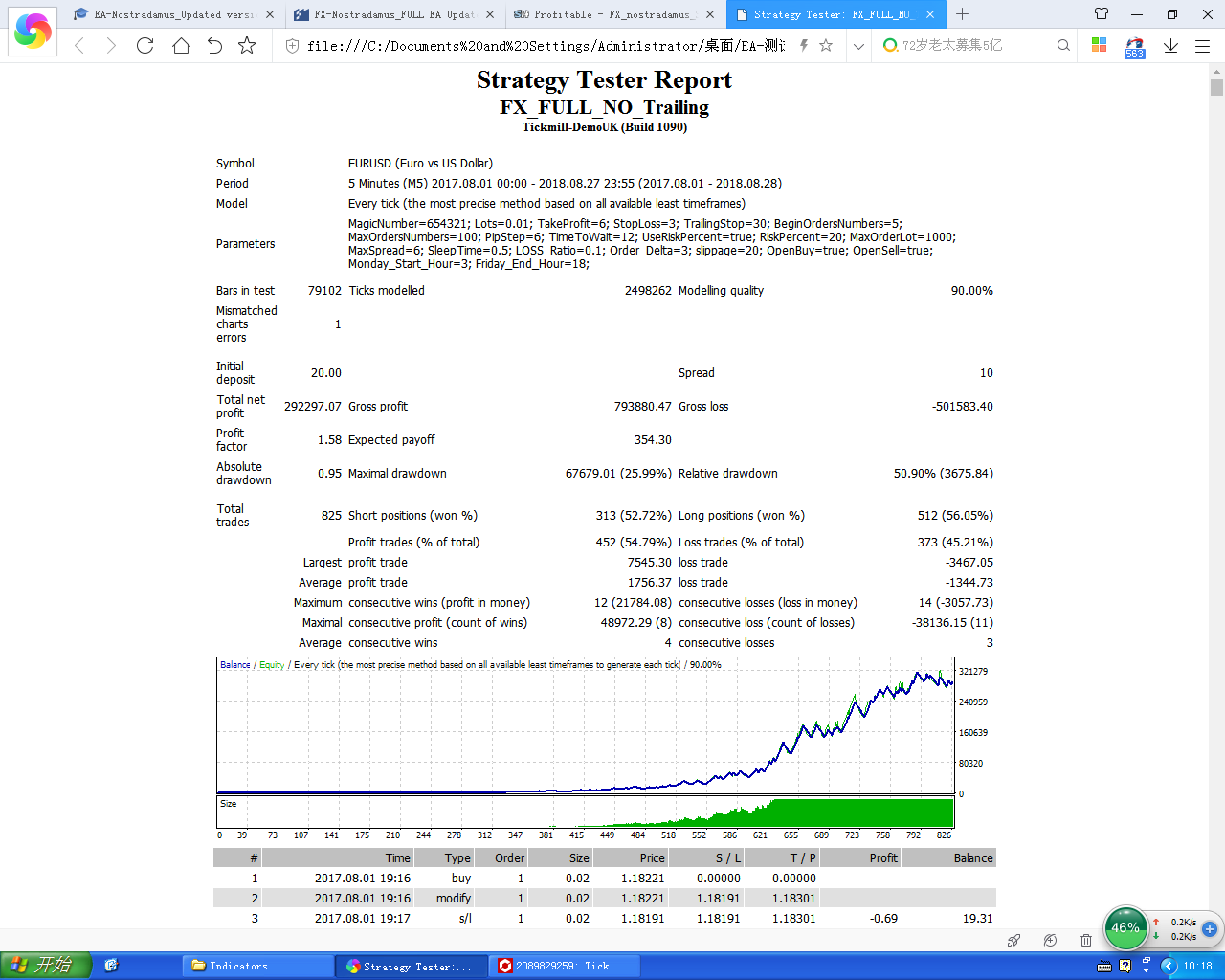This screenshot has width=1225, height=980.
Task: Click the balance cell 19.31 in row 3
Action: (978, 919)
